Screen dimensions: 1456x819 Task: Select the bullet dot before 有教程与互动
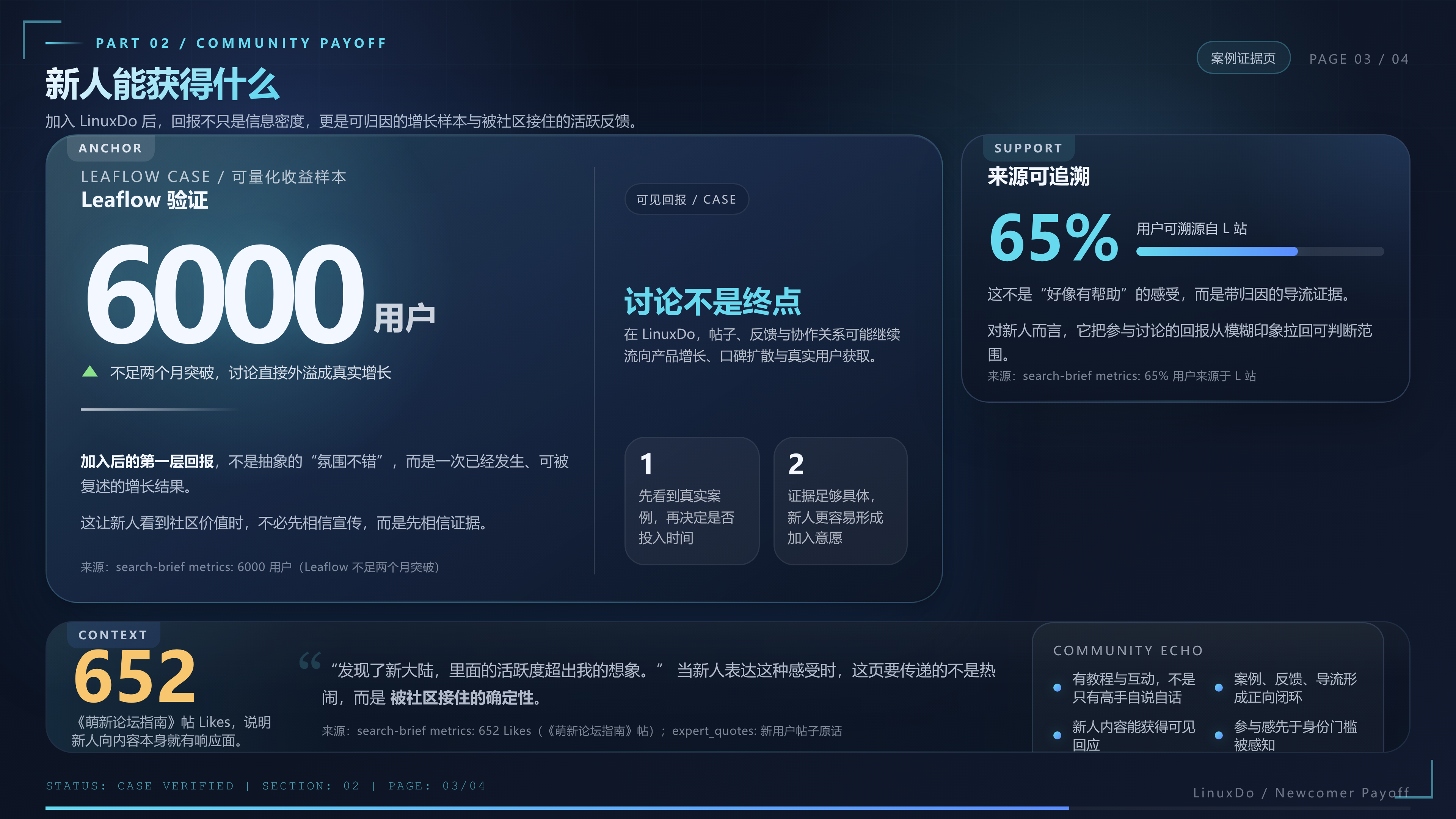1057,687
